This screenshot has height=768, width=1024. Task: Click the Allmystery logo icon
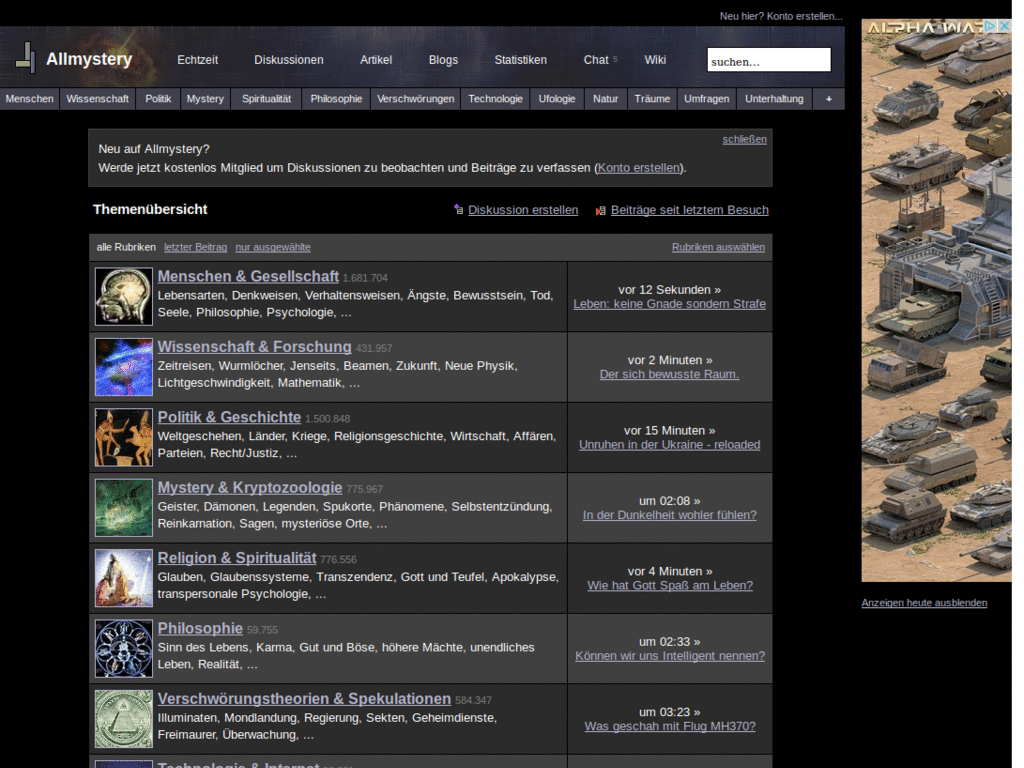25,59
